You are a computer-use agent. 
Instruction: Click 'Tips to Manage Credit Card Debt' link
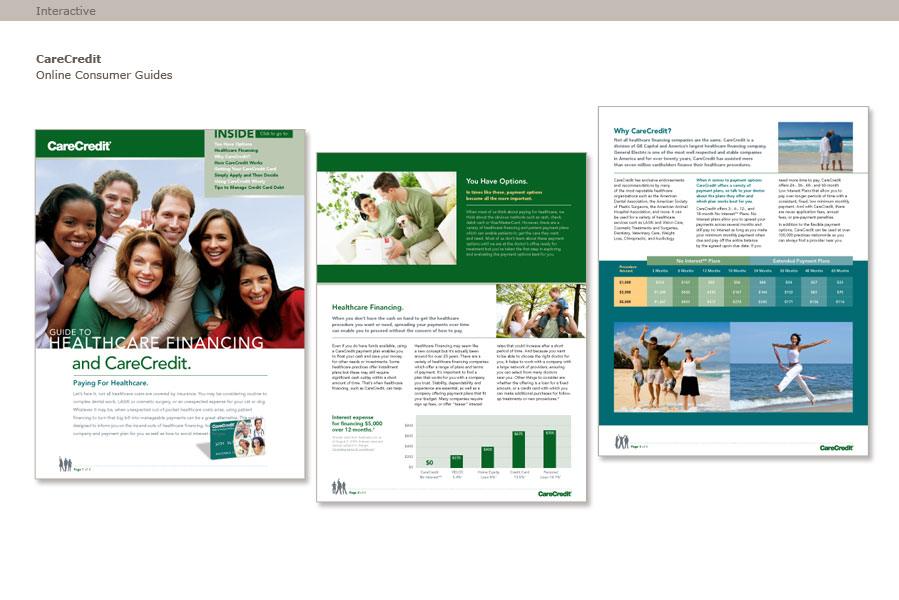click(251, 187)
